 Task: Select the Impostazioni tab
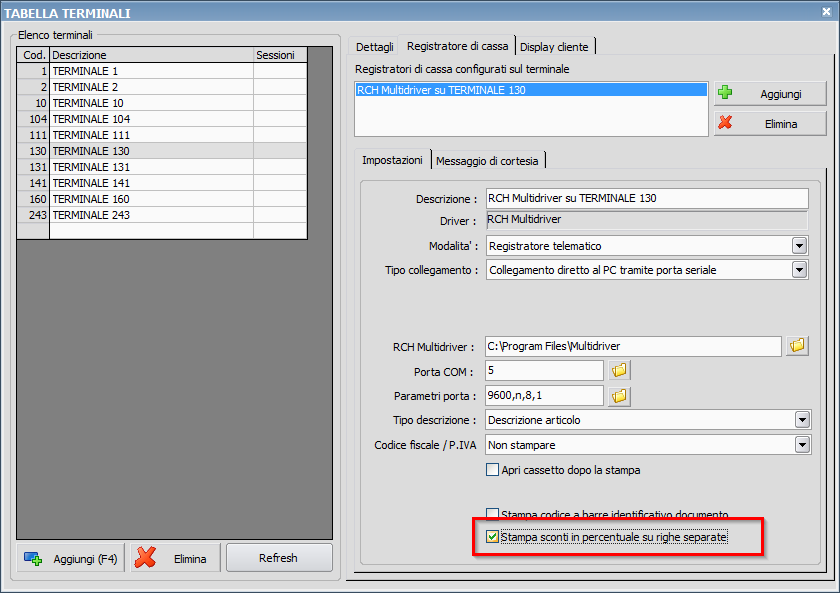click(392, 160)
